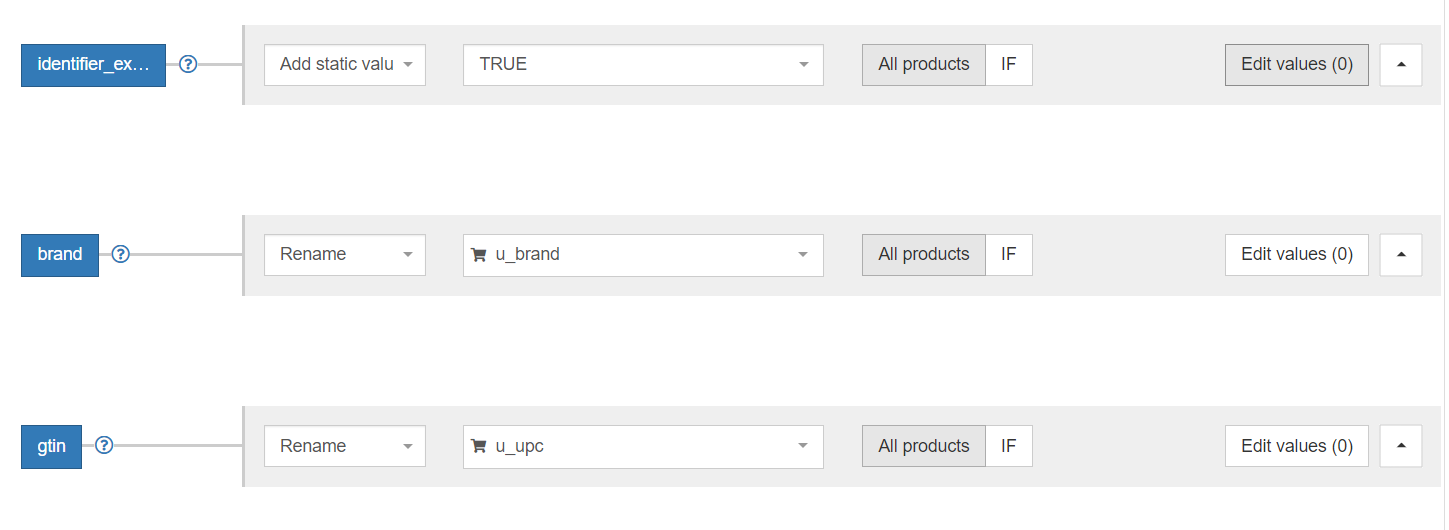This screenshot has height=530, width=1449.
Task: Open the Rename dropdown in gtin row
Action: pos(344,446)
